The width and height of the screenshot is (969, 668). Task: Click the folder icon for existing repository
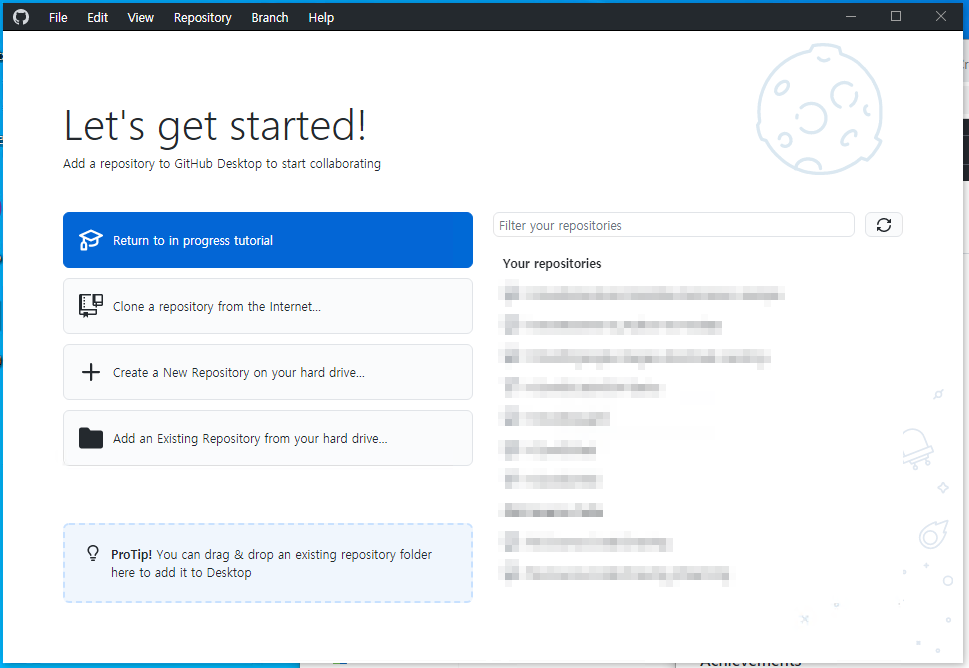pyautogui.click(x=91, y=438)
